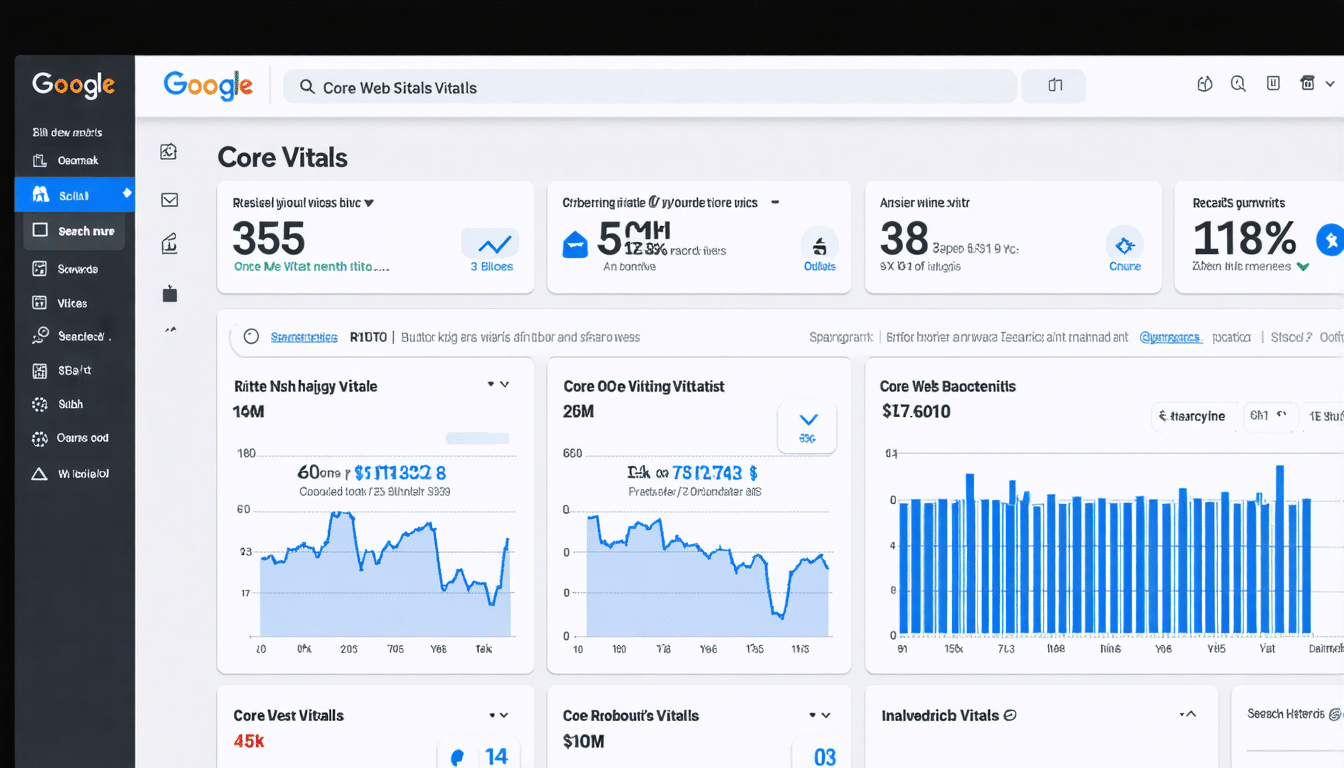Expand the dropdown arrow on the first summary card title
The image size is (1344, 768).
[369, 202]
